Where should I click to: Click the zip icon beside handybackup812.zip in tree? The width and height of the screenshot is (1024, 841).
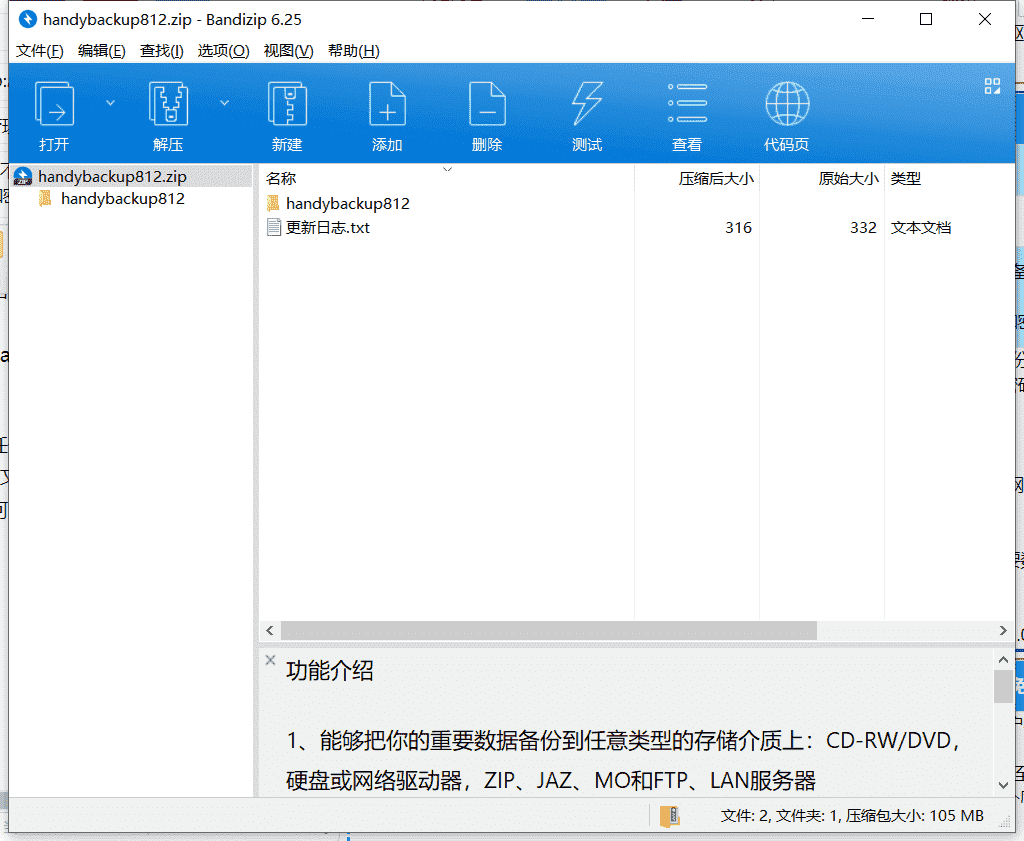pyautogui.click(x=23, y=176)
